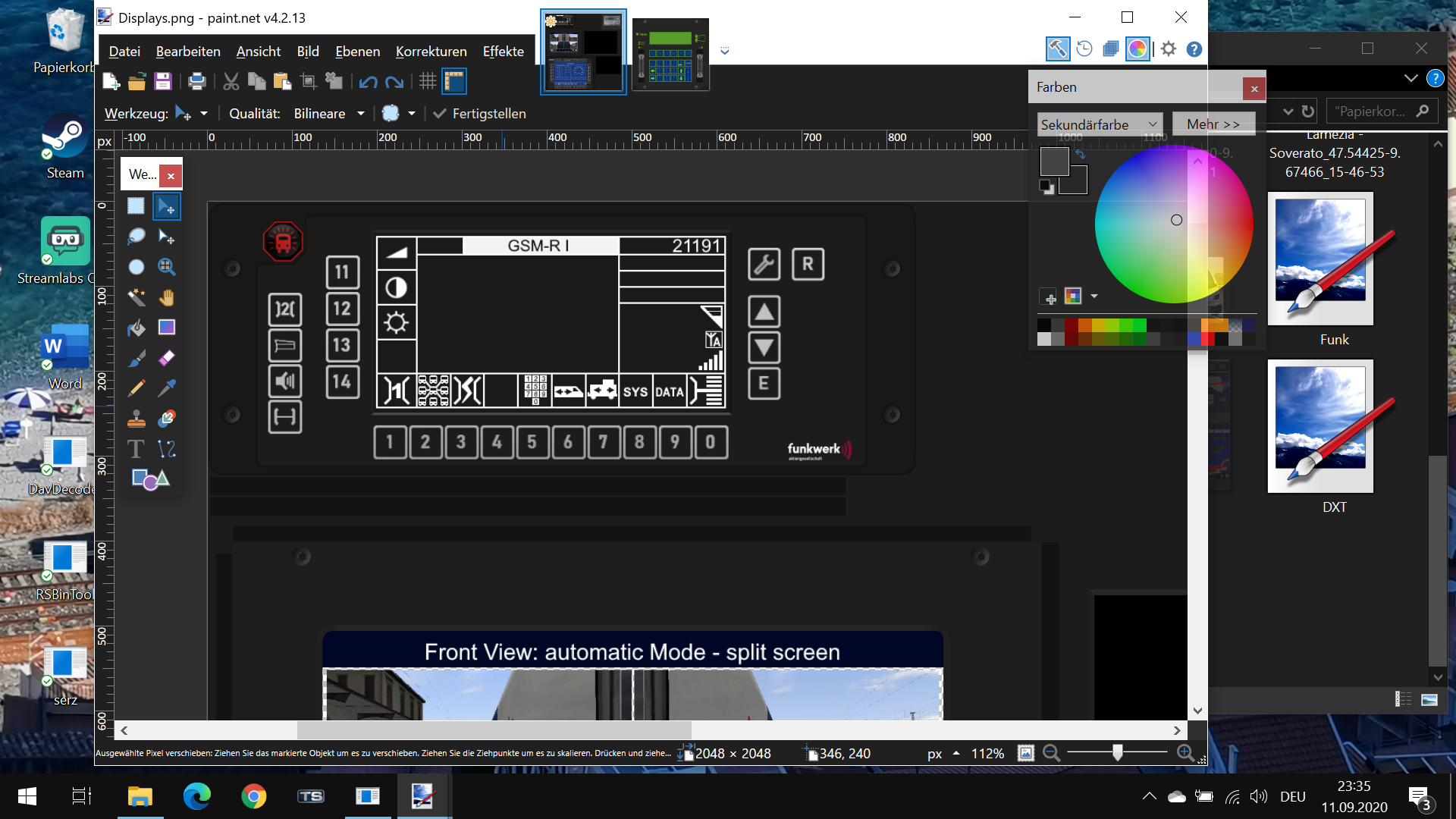Open the Korrekturen menu
The width and height of the screenshot is (1456, 819).
(431, 52)
